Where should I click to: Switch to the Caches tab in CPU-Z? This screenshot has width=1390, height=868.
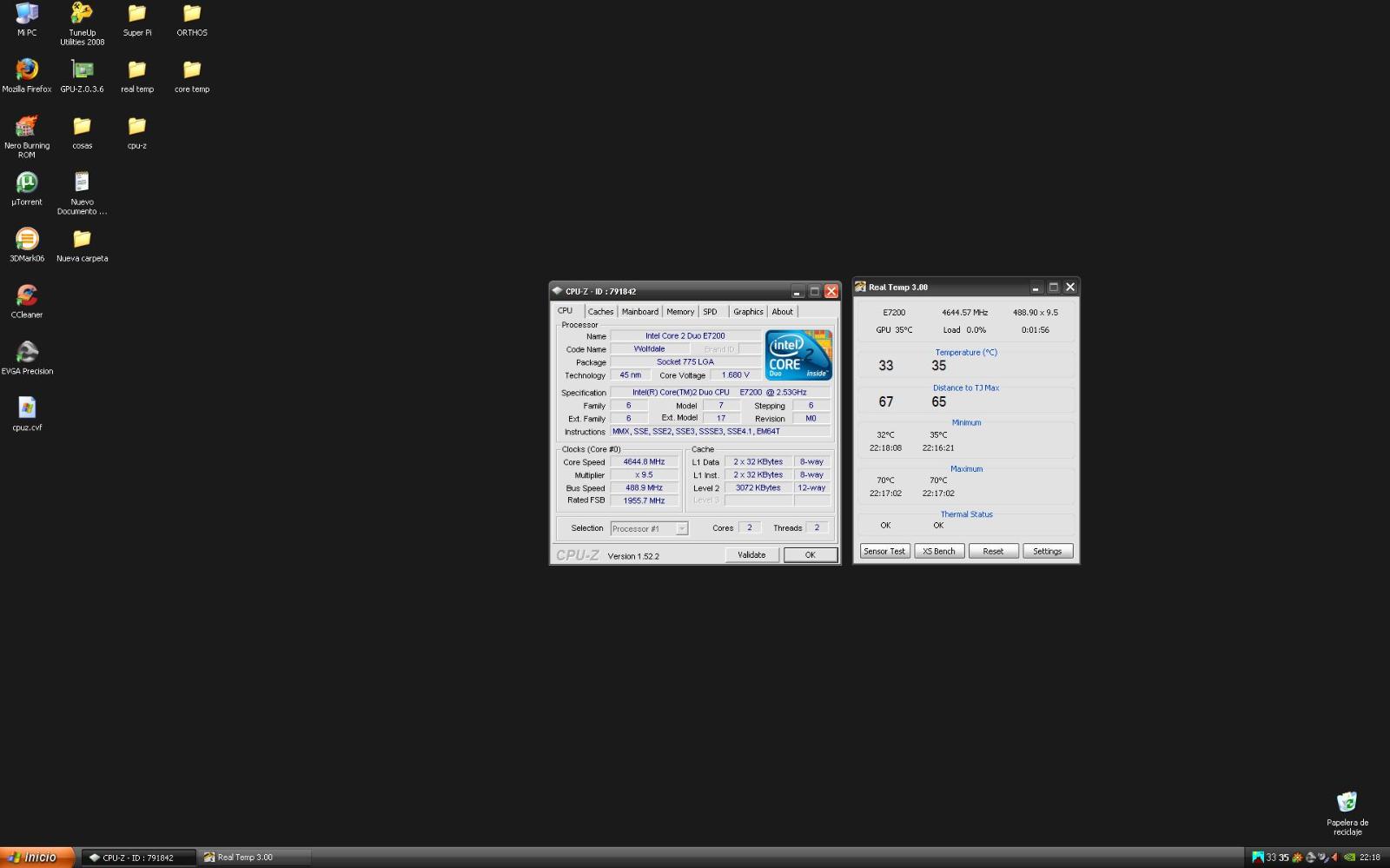[600, 312]
